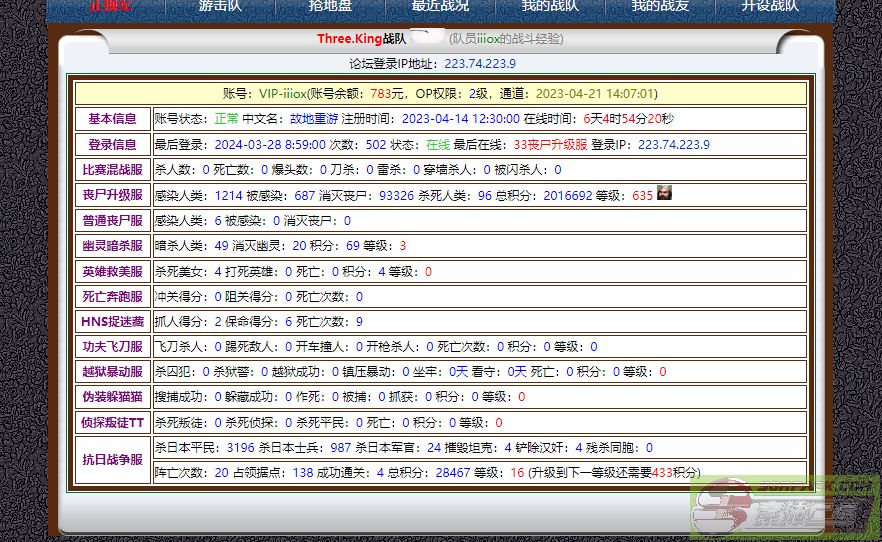Open the 开设战队 tab
Viewport: 882px width, 542px height.
tap(770, 6)
